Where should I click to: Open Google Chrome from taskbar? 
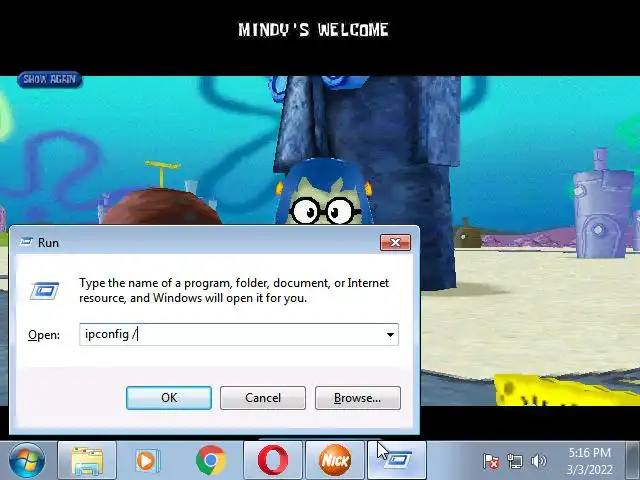[211, 461]
